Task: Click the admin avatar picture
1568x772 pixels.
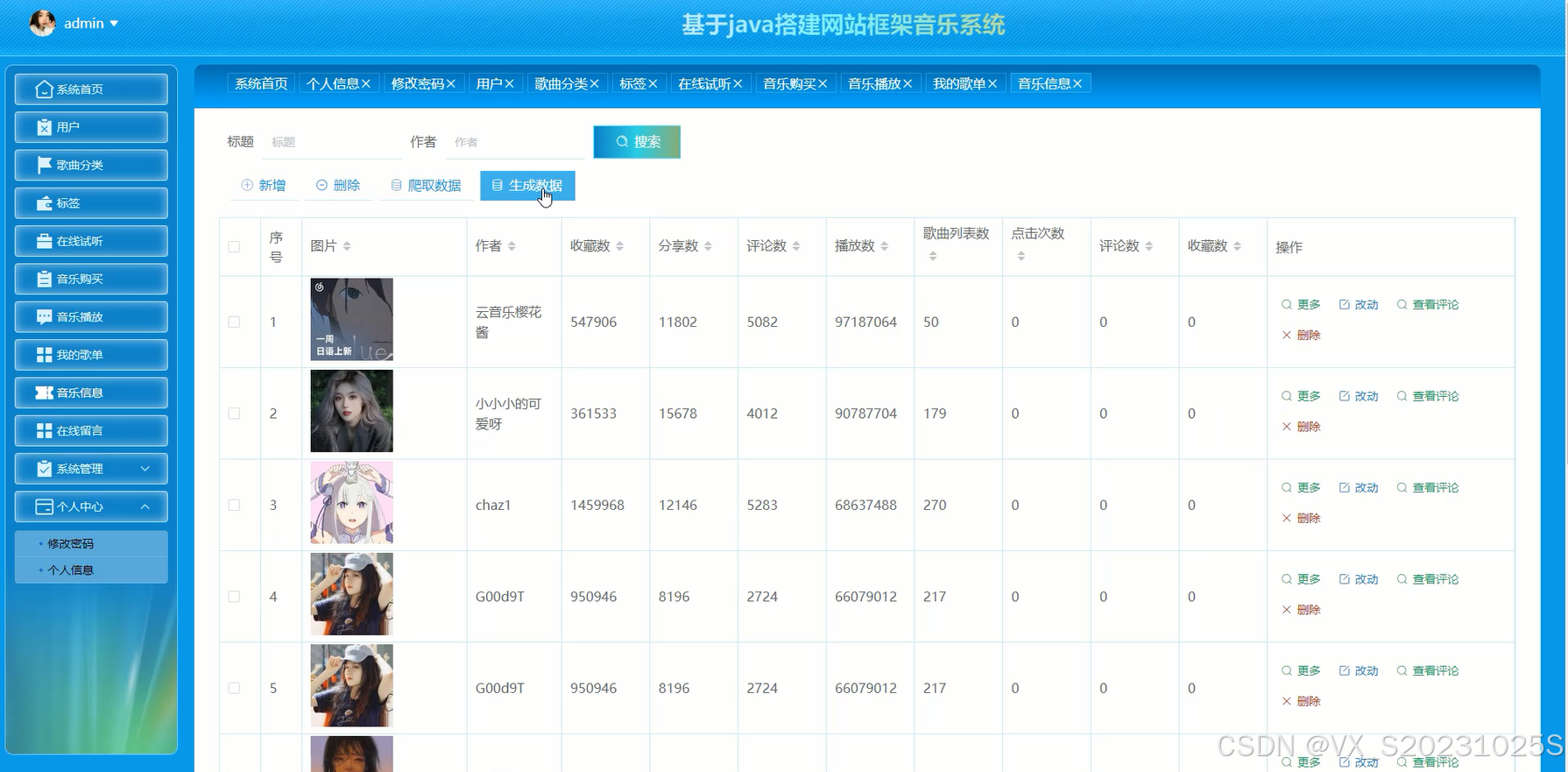Action: (42, 23)
